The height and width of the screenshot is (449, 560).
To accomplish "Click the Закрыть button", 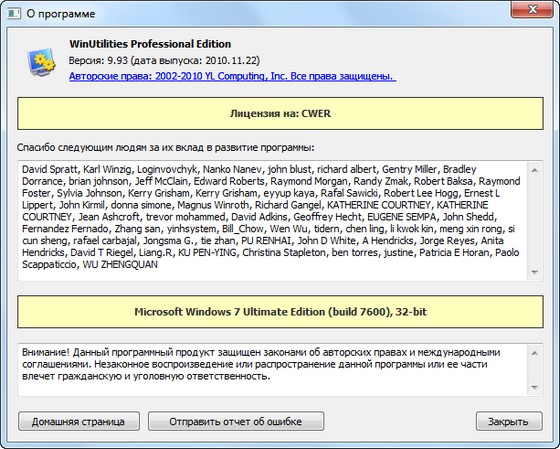I will pyautogui.click(x=509, y=421).
